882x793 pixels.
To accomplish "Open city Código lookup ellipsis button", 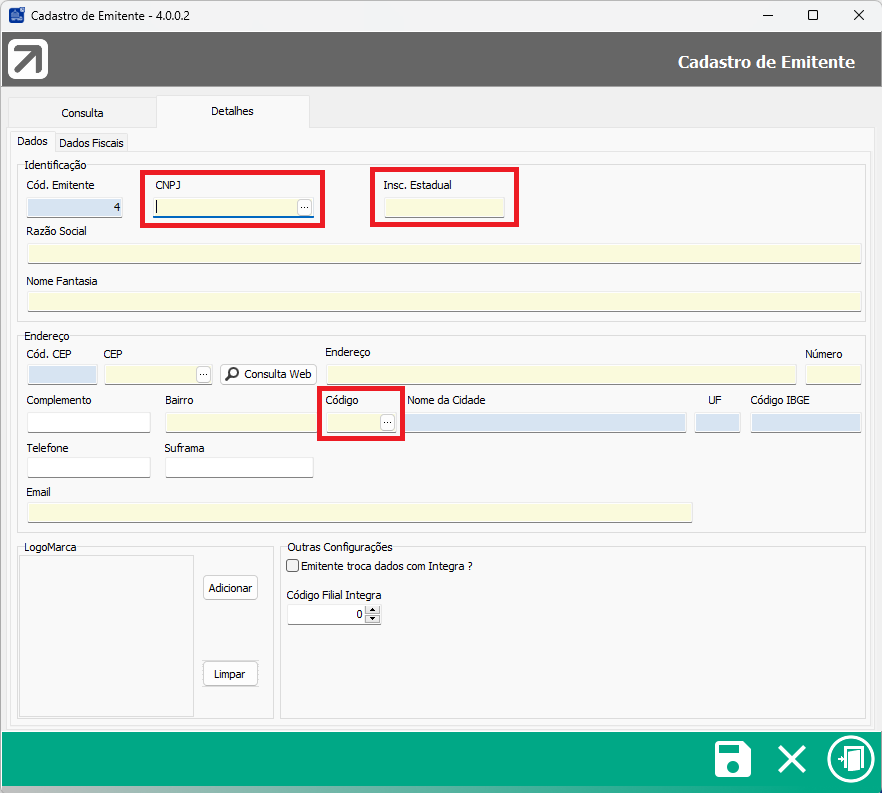I will [x=387, y=423].
